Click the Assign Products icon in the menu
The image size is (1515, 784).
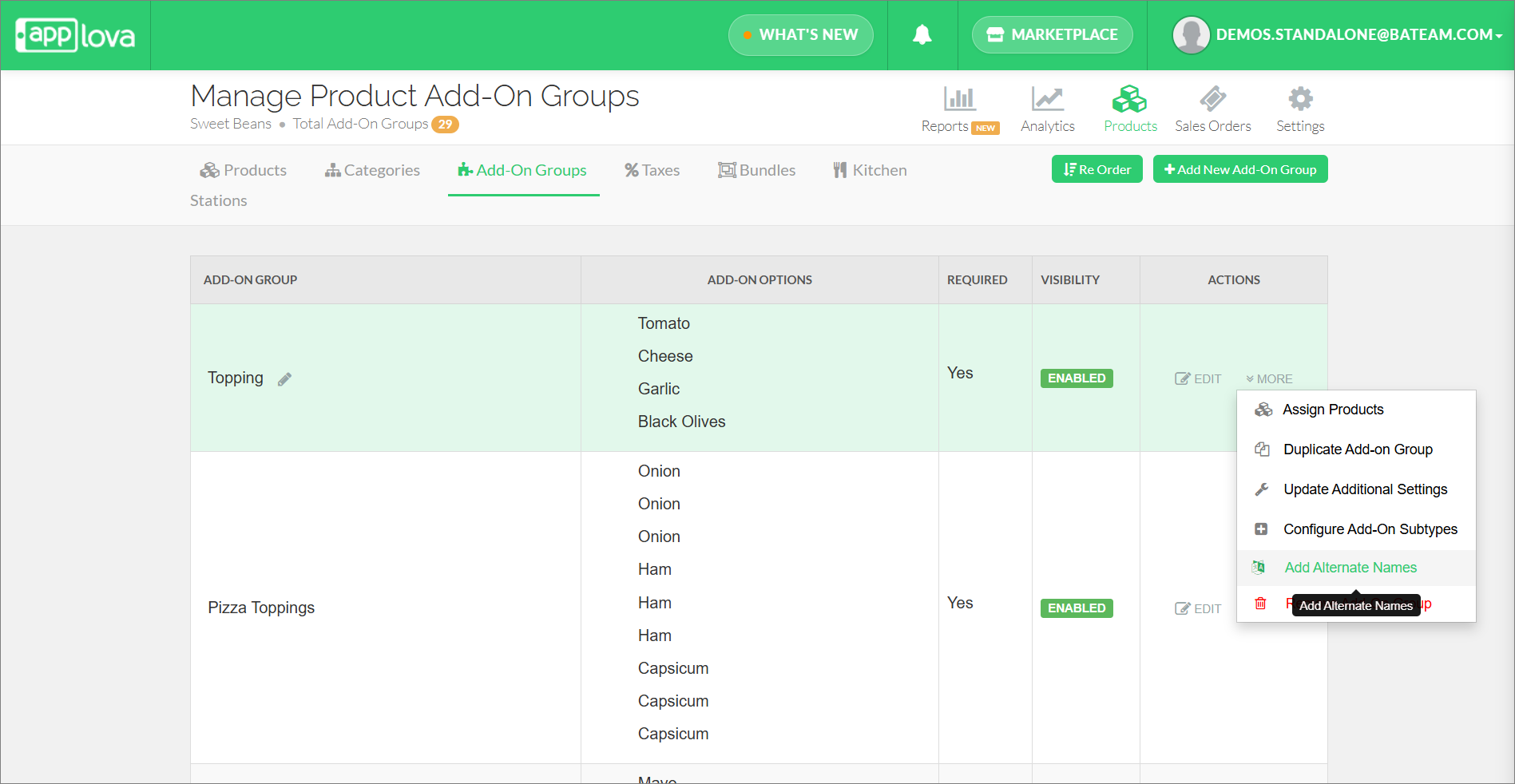(1263, 410)
